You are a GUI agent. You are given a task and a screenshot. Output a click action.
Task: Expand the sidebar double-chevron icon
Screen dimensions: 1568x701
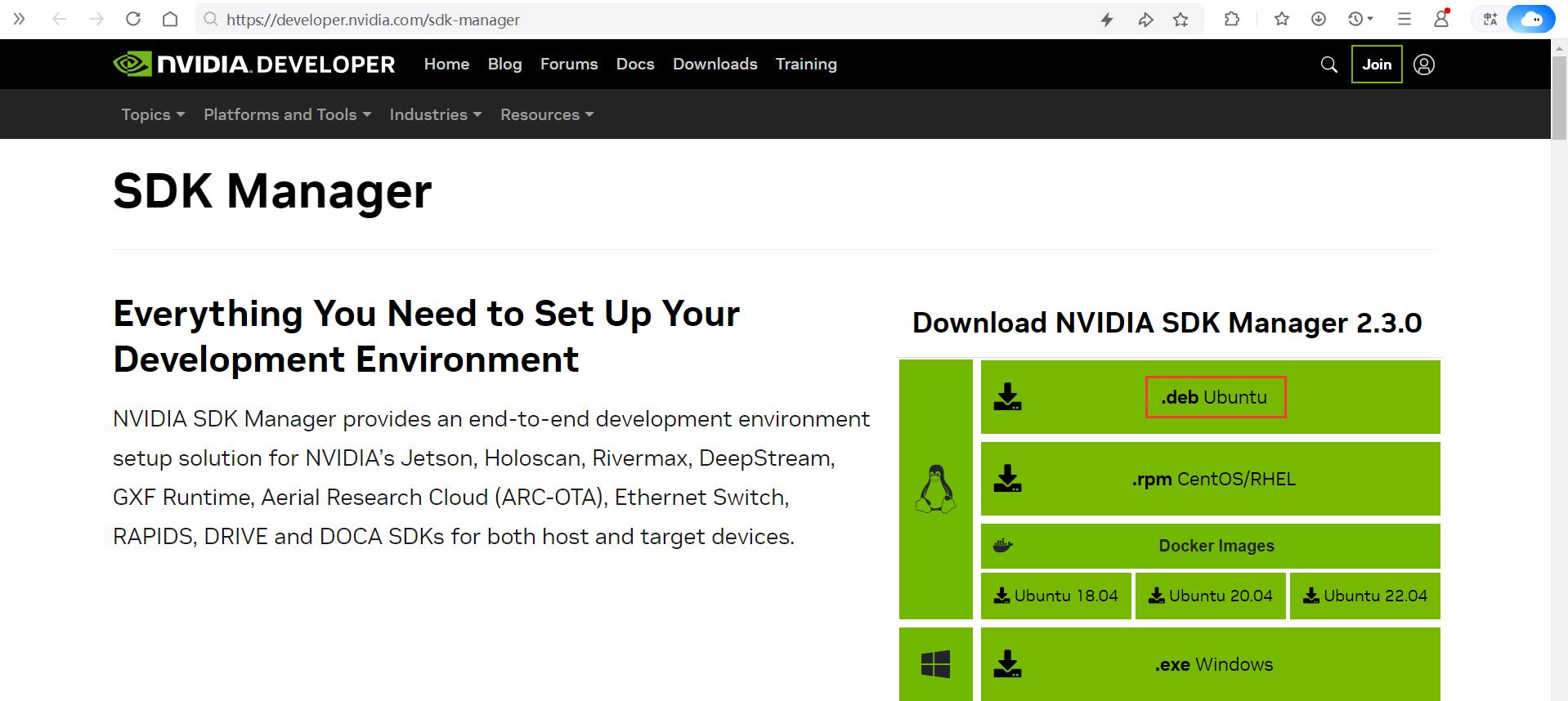(x=20, y=19)
